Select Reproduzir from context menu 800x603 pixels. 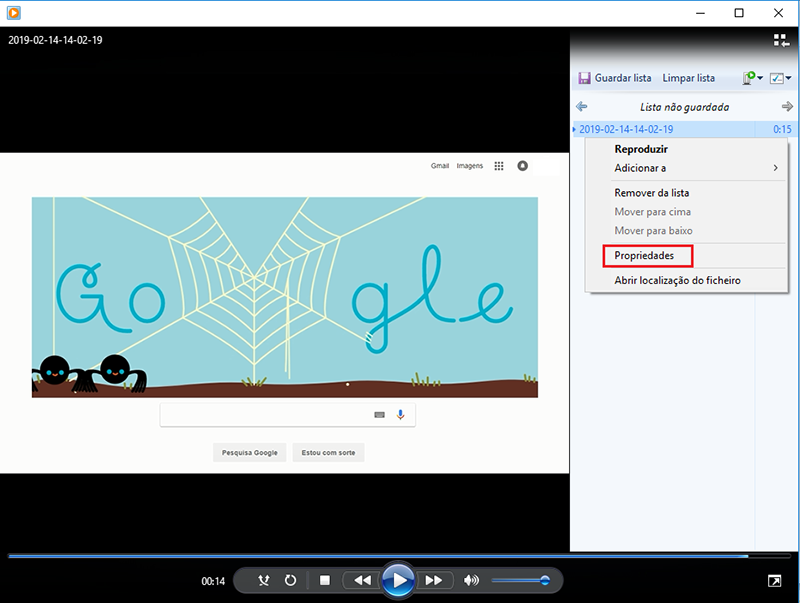[685, 149]
